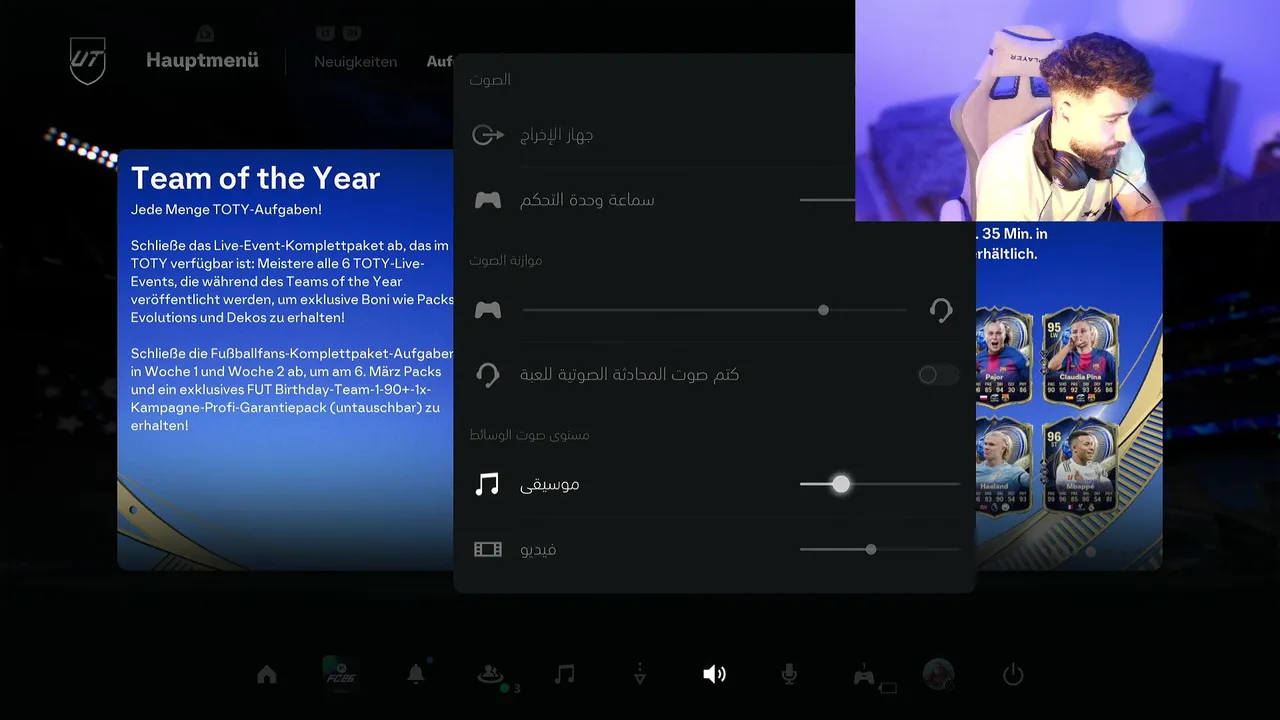This screenshot has width=1280, height=720.
Task: Click the output device arrow icon
Action: [x=487, y=135]
